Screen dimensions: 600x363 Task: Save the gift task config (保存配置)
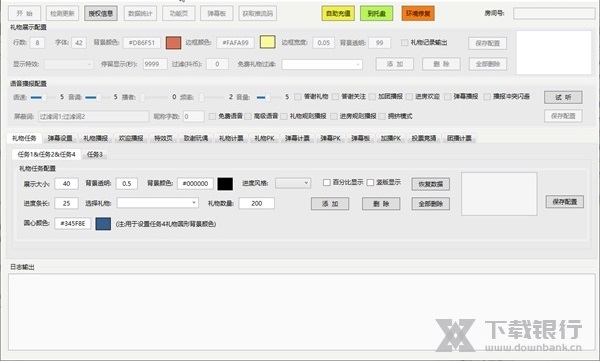tap(565, 202)
